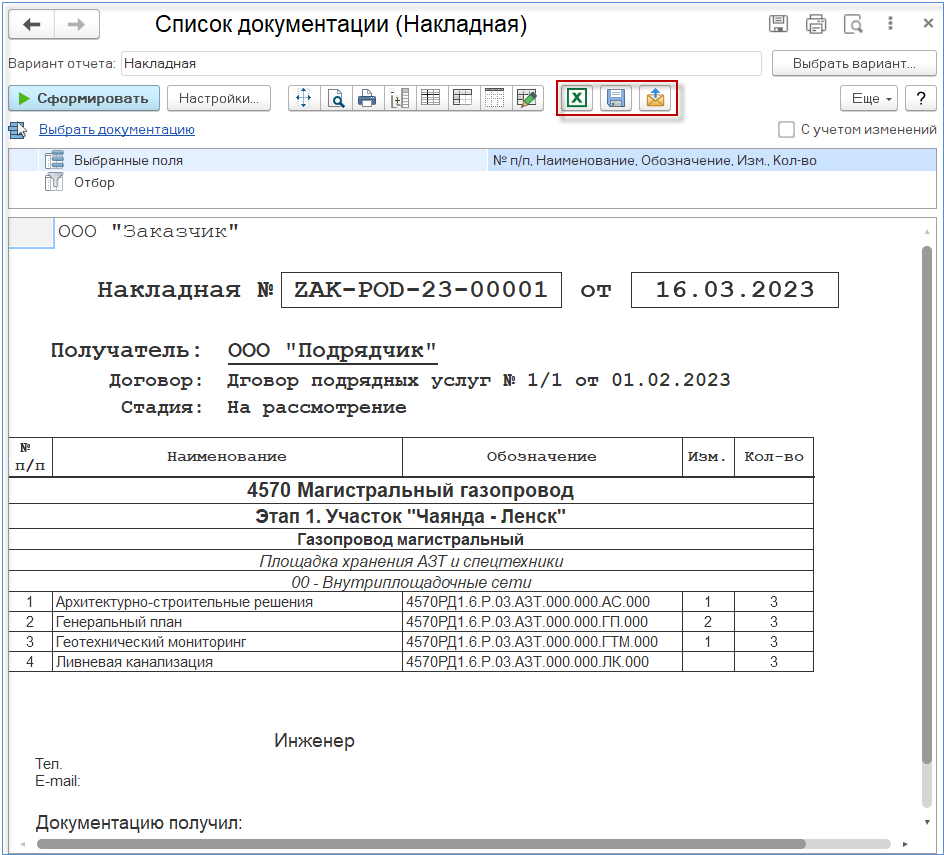The image size is (944, 855).
Task: Click the edit table pencil icon
Action: [527, 98]
